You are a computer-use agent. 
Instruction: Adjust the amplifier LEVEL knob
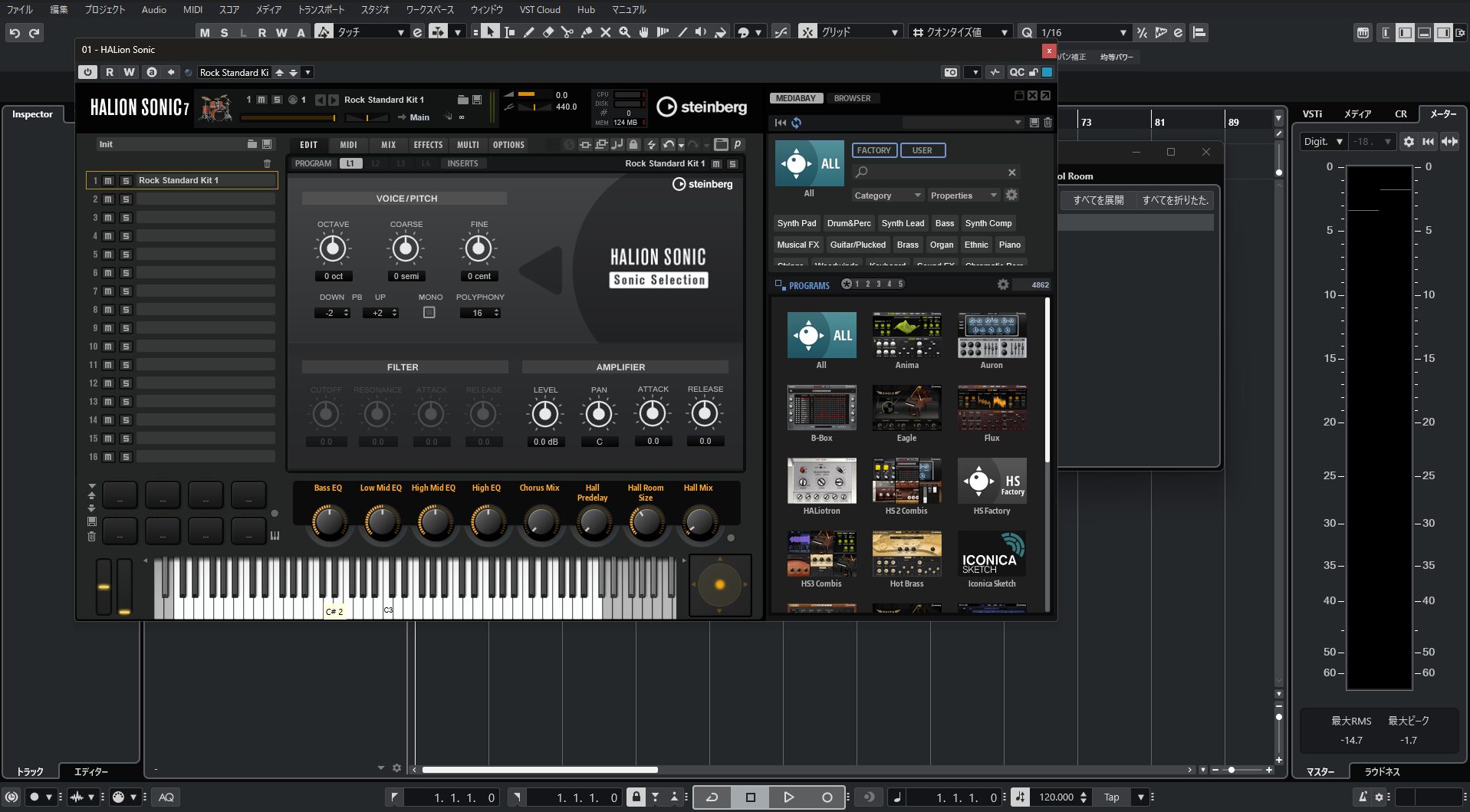point(545,414)
